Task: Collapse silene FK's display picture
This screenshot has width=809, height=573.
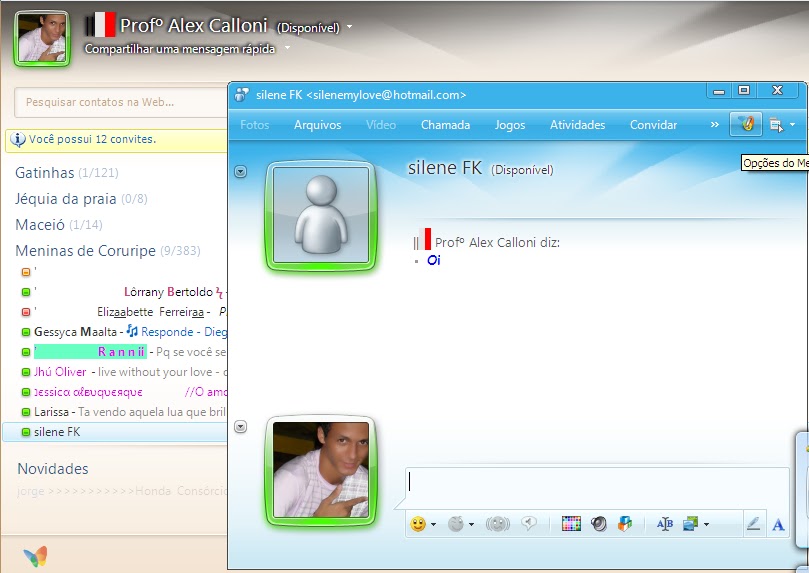Action: coord(240,171)
